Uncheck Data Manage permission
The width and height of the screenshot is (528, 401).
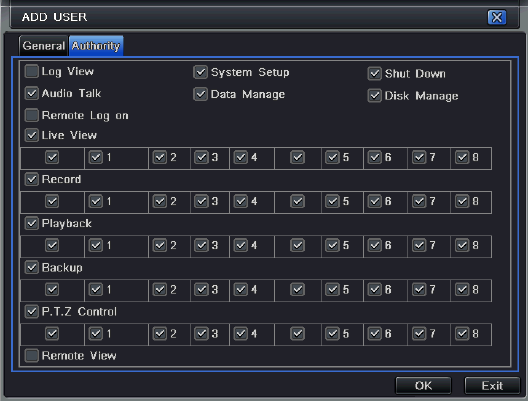[x=200, y=94]
